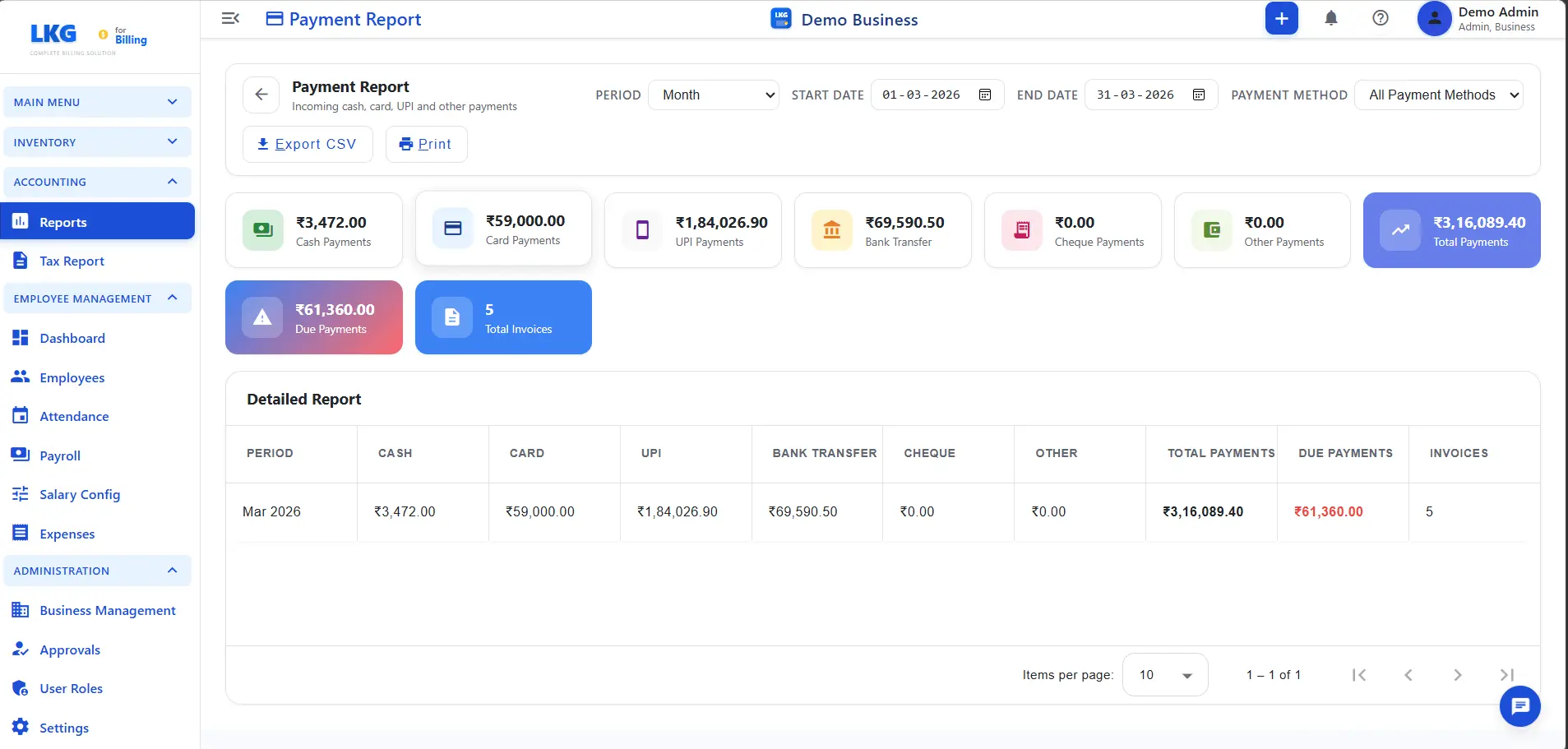Viewport: 1568px width, 749px height.
Task: Expand the Main Menu section
Action: 97,102
